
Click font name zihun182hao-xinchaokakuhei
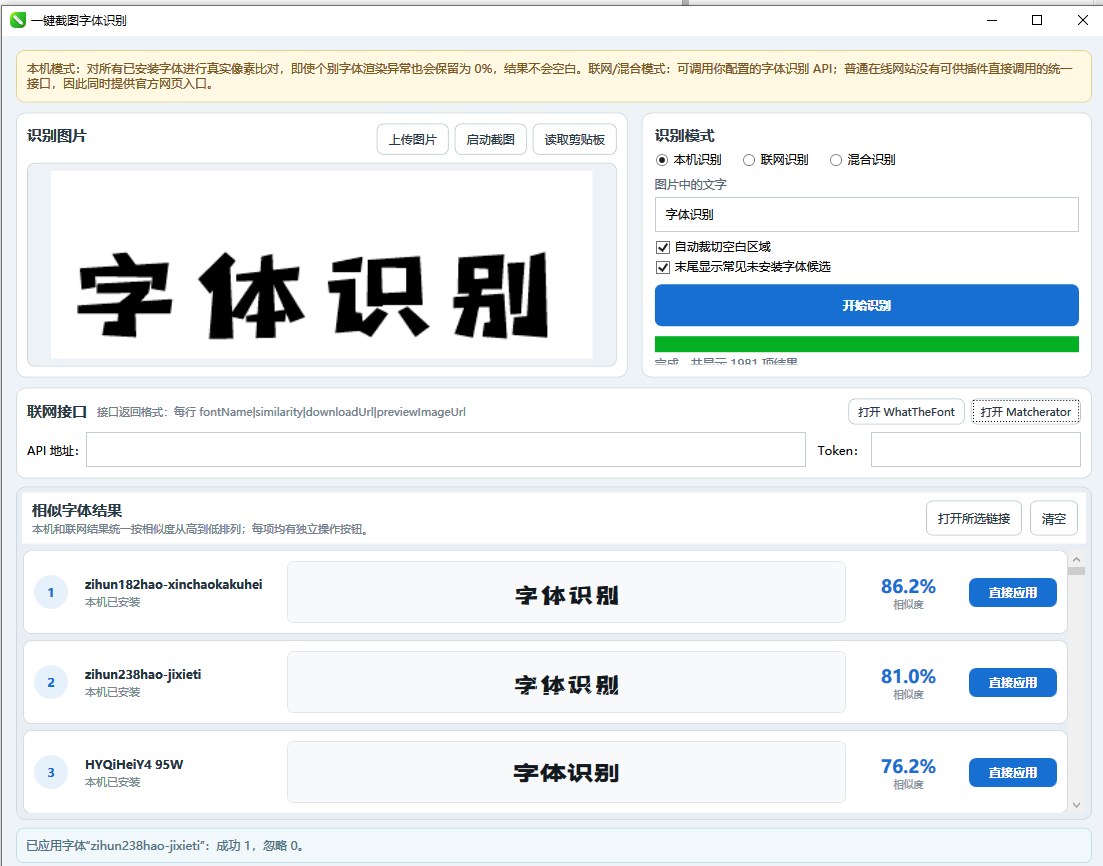[173, 585]
